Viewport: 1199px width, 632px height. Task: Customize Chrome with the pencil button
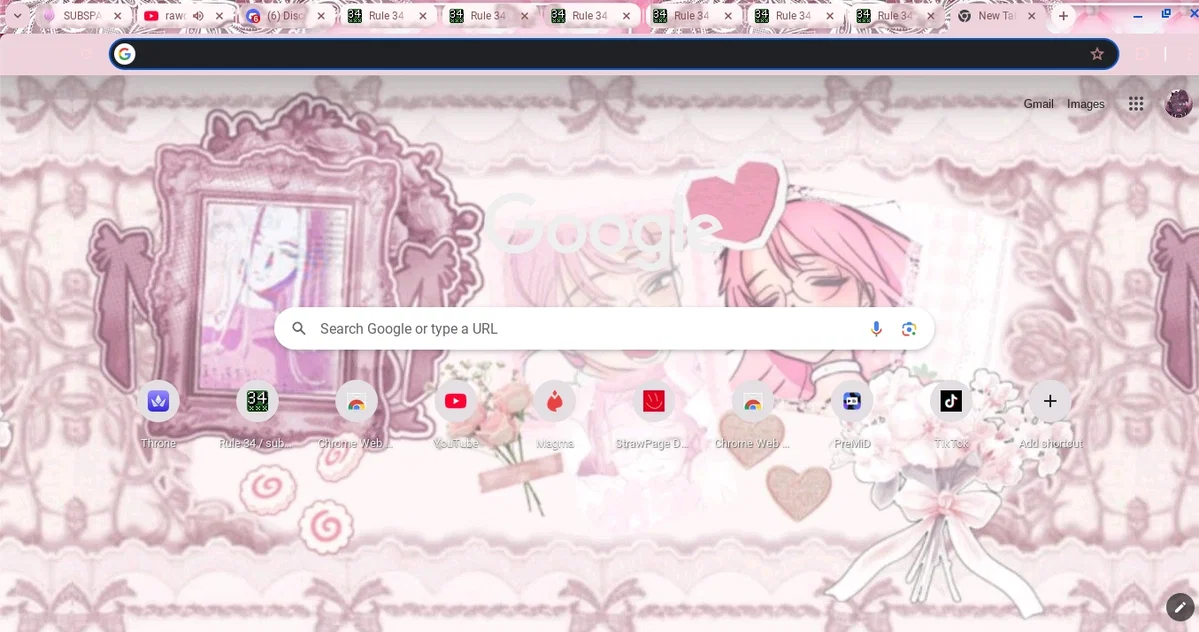[1180, 608]
